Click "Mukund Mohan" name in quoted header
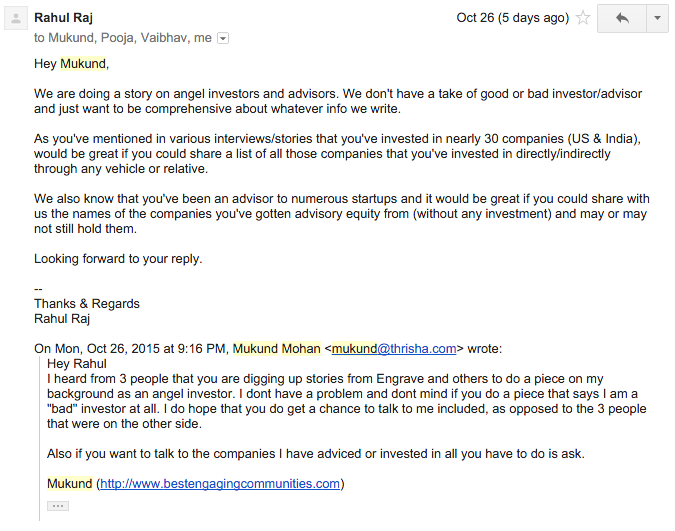Image resolution: width=675 pixels, height=531 pixels. tap(276, 349)
